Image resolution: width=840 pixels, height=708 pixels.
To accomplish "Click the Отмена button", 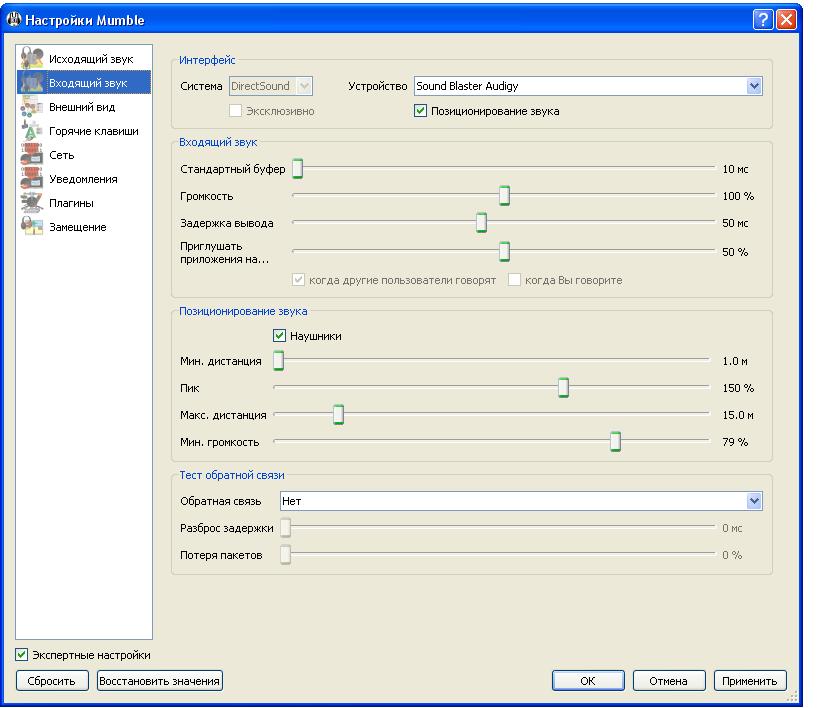I will 669,681.
